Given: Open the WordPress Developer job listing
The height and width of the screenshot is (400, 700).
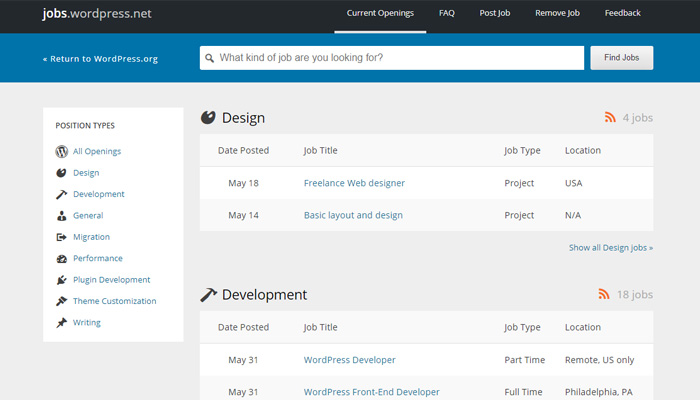Looking at the screenshot, I should [350, 360].
